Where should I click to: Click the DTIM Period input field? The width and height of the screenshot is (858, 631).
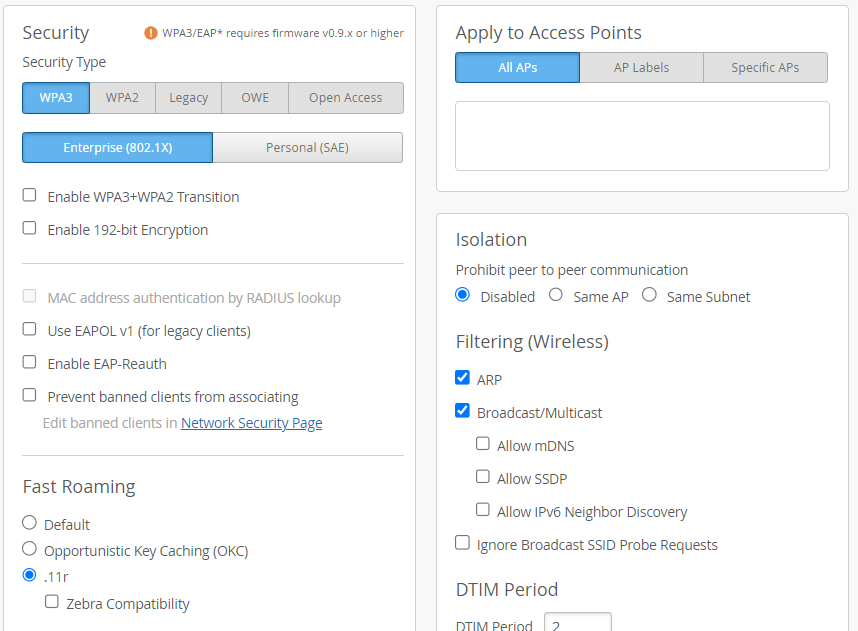click(x=577, y=624)
